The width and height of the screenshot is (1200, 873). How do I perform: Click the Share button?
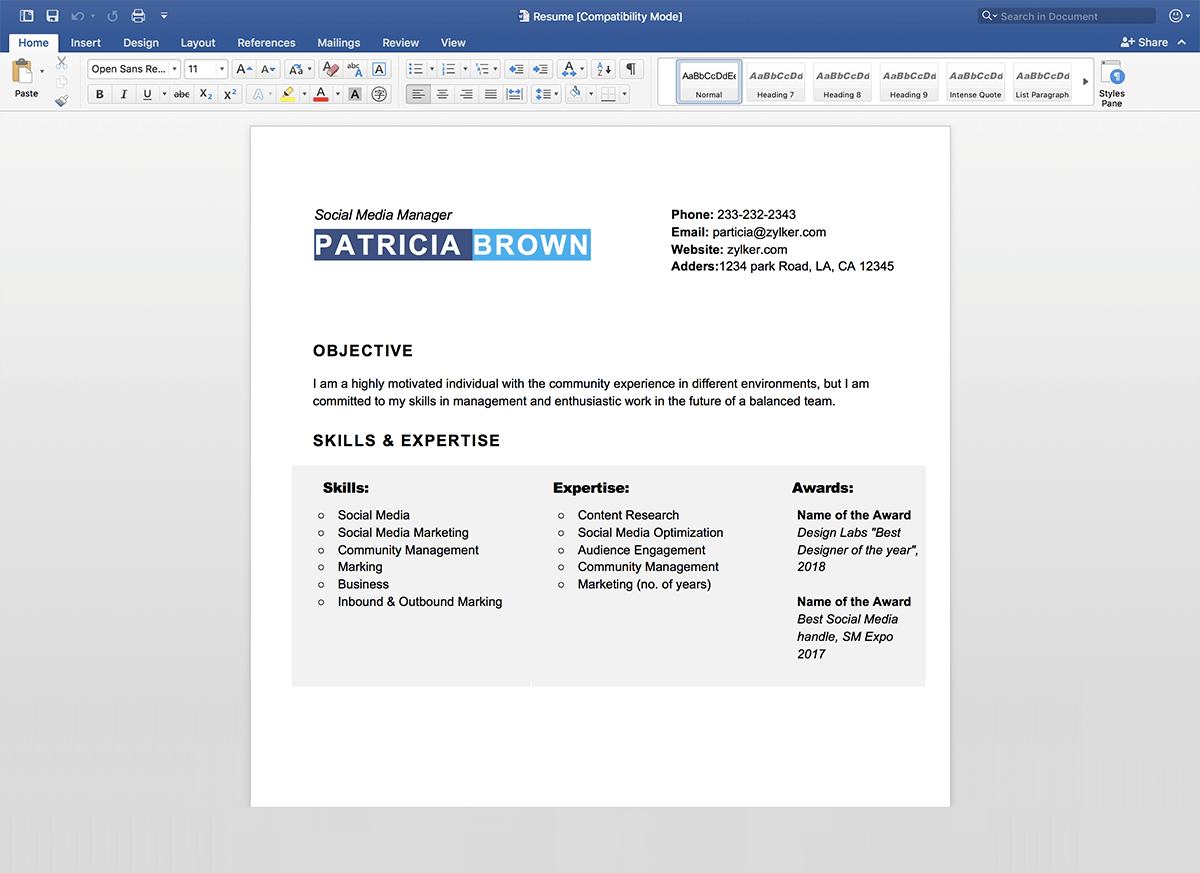point(1144,42)
